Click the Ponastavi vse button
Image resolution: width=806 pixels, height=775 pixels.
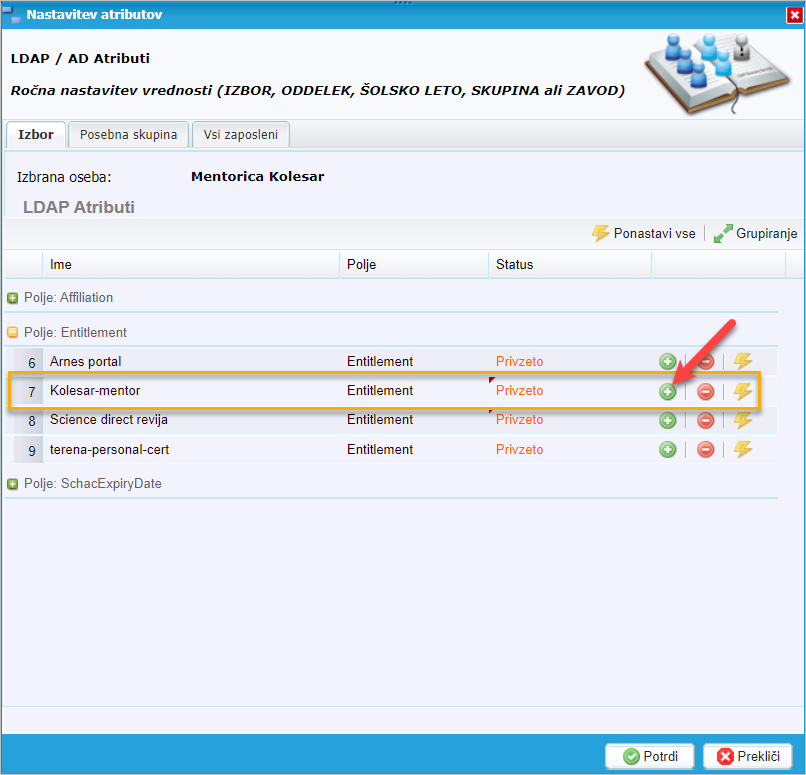point(643,233)
